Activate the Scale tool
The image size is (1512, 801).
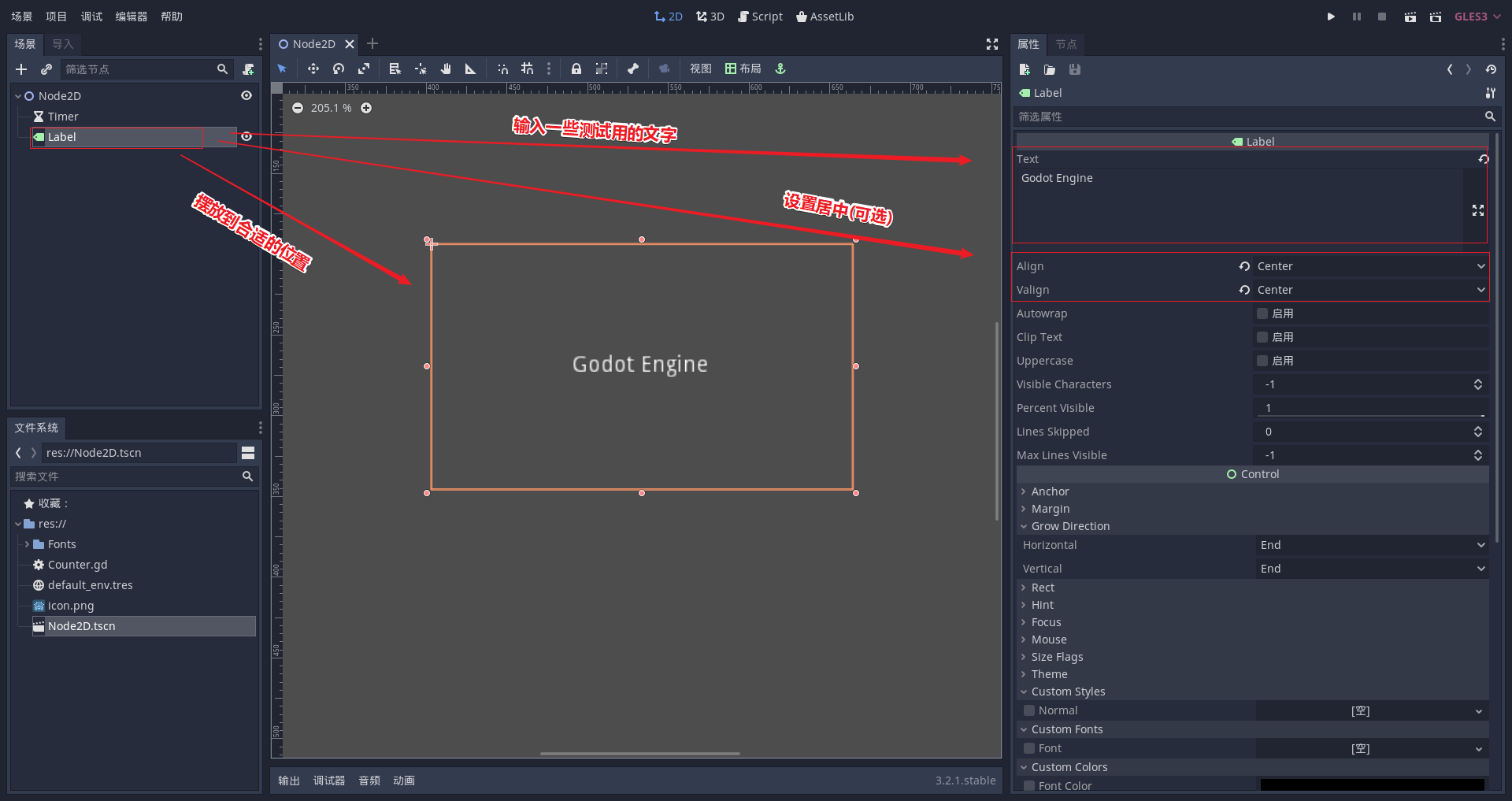pos(364,69)
